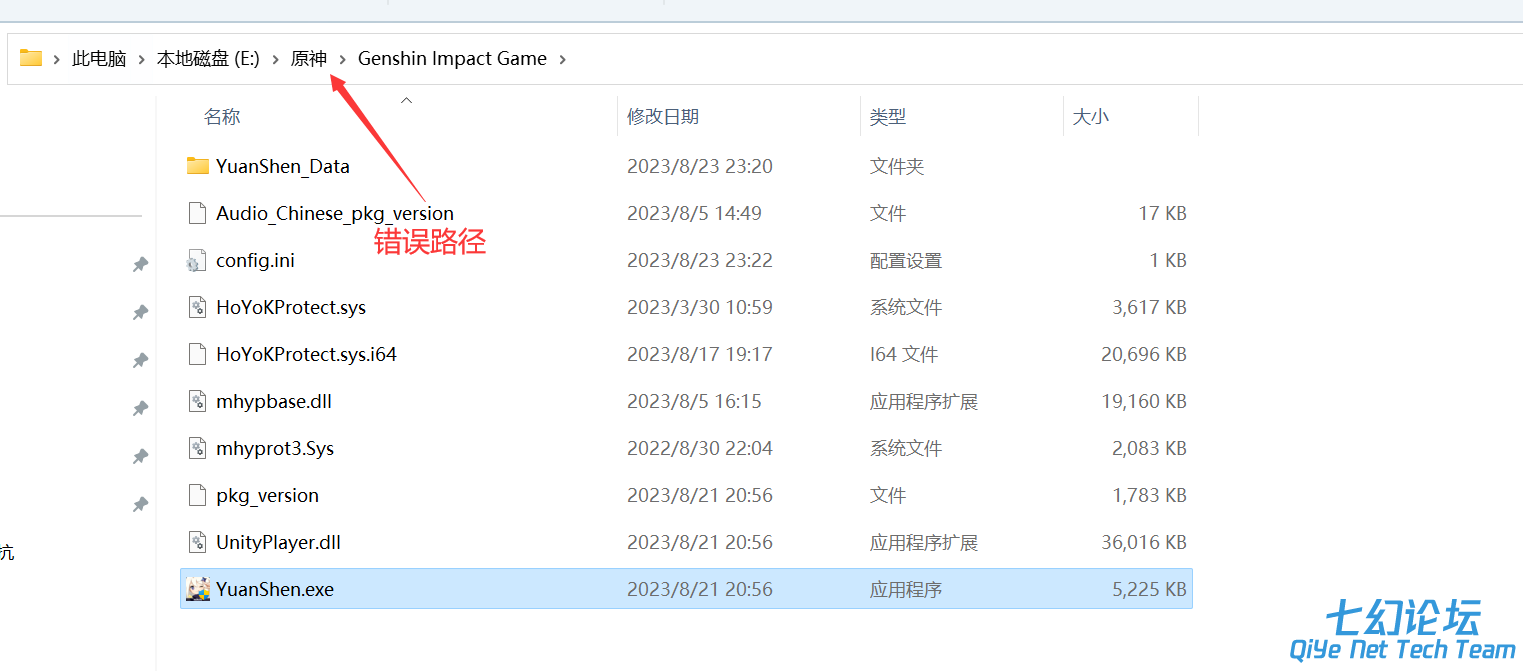Image resolution: width=1523 pixels, height=671 pixels.
Task: Click size 36,016 KB of UnityPlayer.dll
Action: [1144, 543]
